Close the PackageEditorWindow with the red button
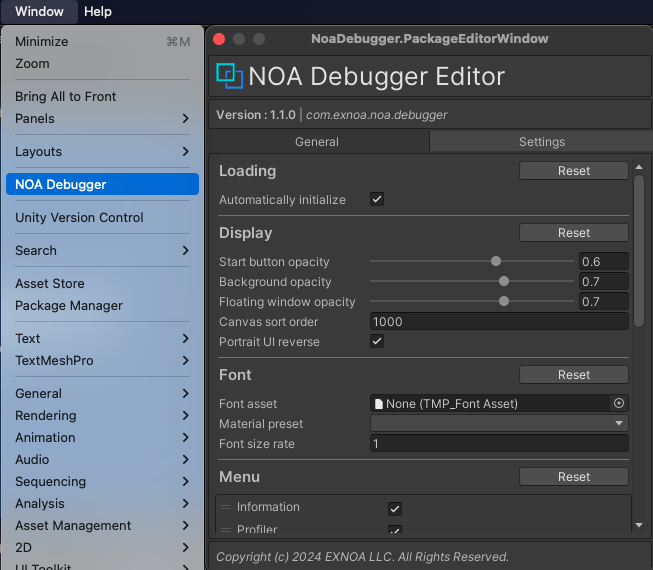Screen dimensions: 653x570 pyautogui.click(x=219, y=39)
